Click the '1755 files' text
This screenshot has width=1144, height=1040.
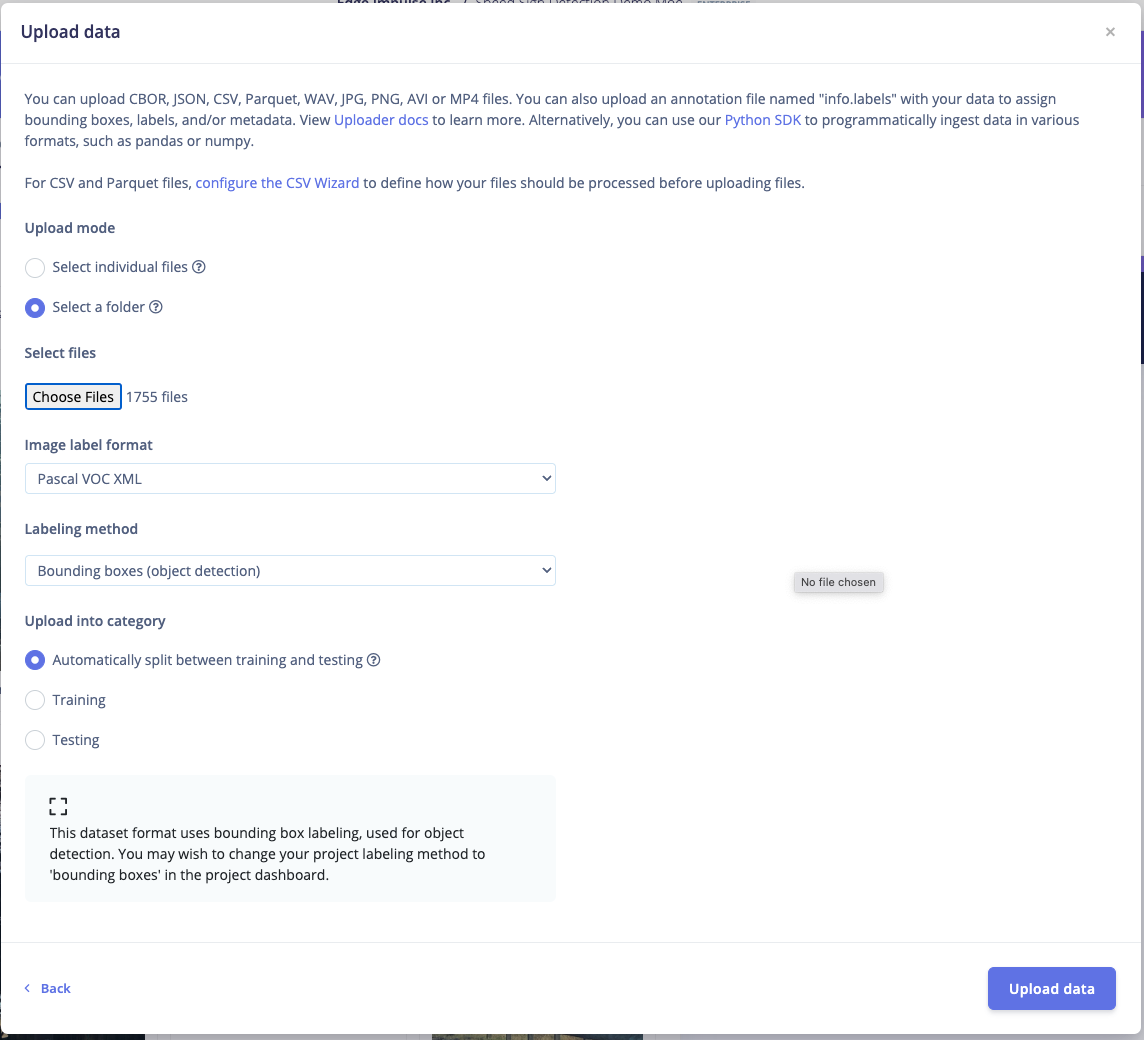(157, 397)
